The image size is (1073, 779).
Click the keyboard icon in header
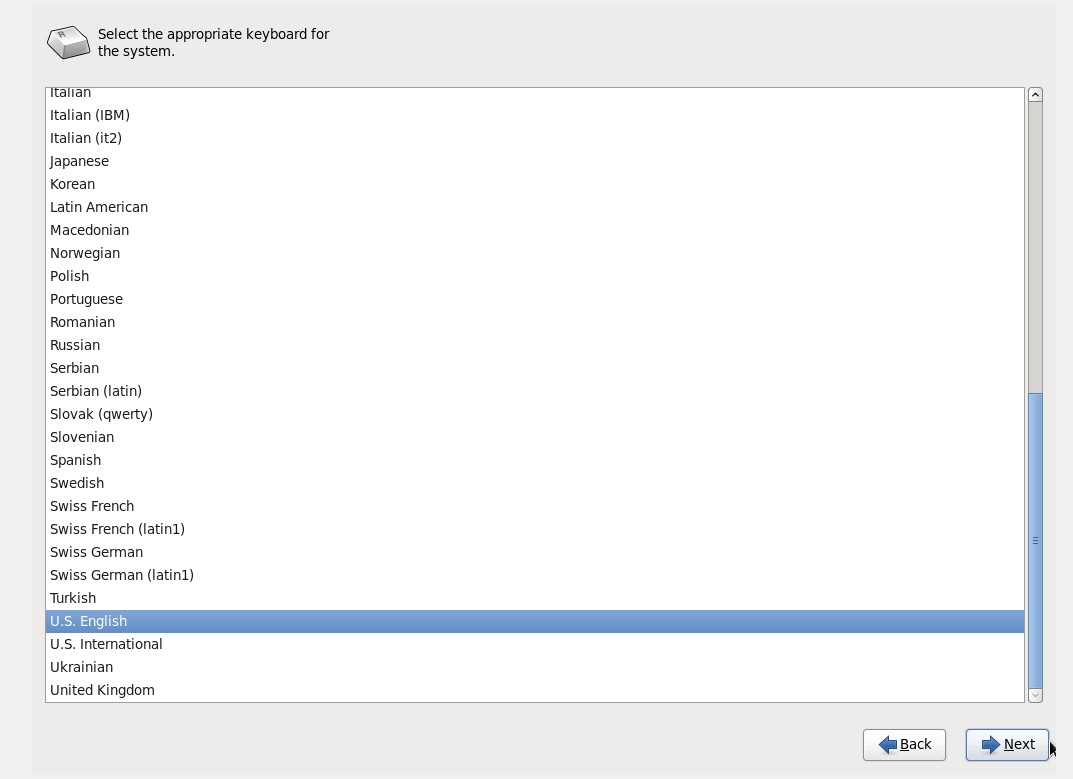pos(68,42)
